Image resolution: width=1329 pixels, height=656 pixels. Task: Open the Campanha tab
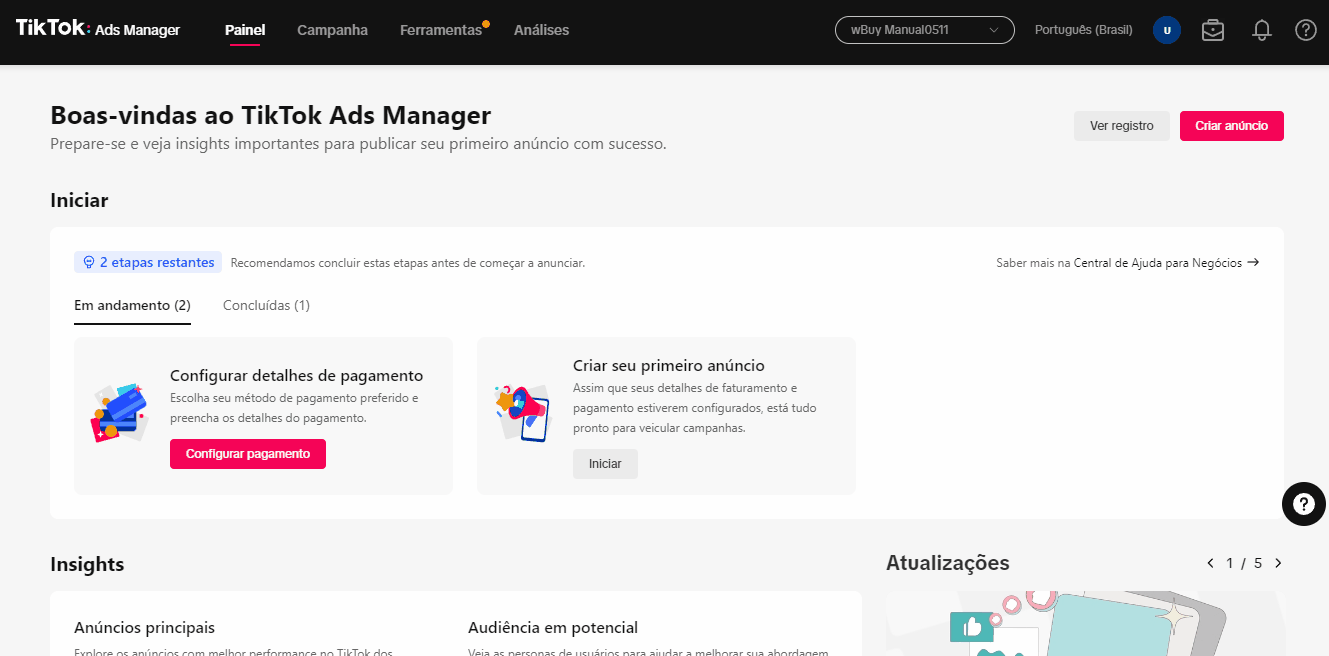[332, 30]
